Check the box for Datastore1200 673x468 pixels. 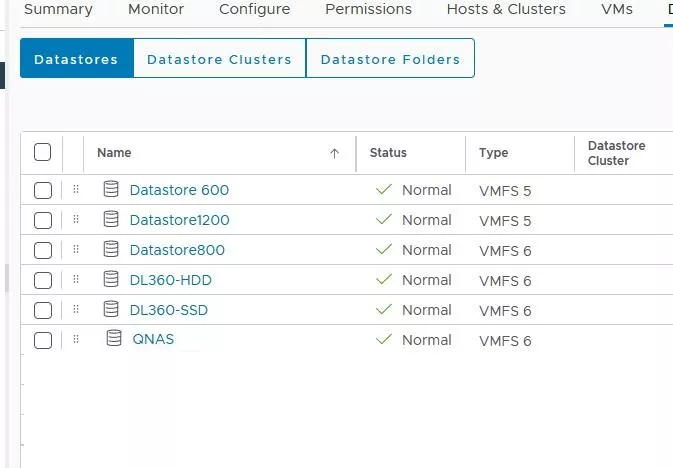click(43, 220)
